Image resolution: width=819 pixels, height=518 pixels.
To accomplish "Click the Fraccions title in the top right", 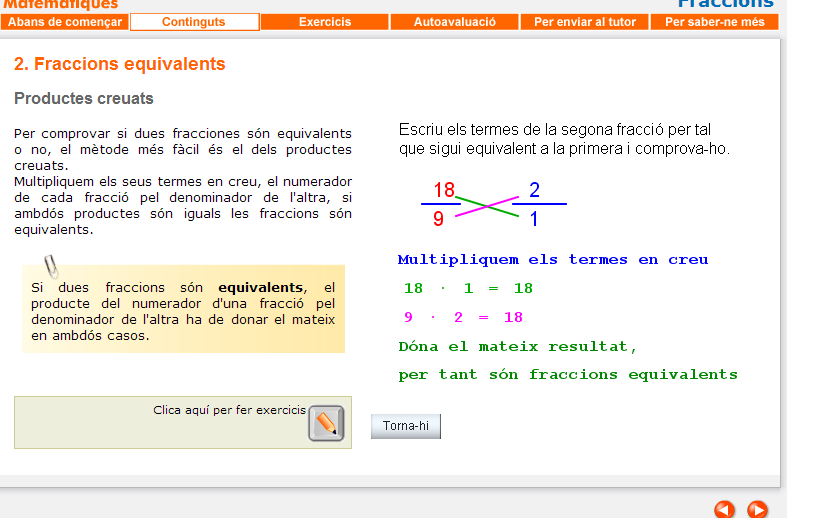I will pos(725,5).
